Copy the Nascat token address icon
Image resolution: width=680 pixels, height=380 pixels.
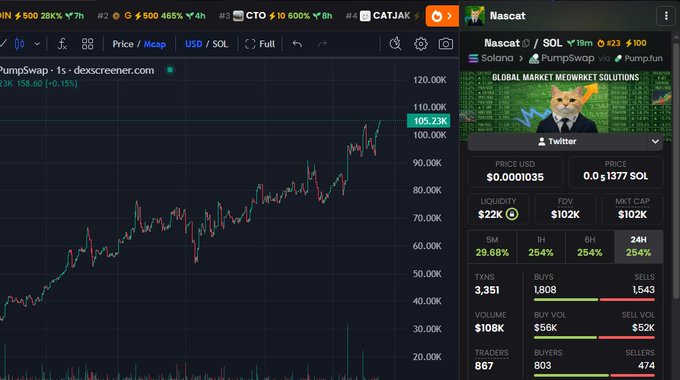coord(526,43)
